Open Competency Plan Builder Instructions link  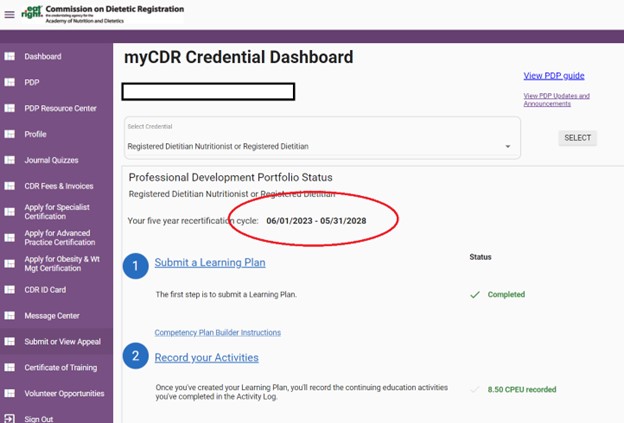218,332
